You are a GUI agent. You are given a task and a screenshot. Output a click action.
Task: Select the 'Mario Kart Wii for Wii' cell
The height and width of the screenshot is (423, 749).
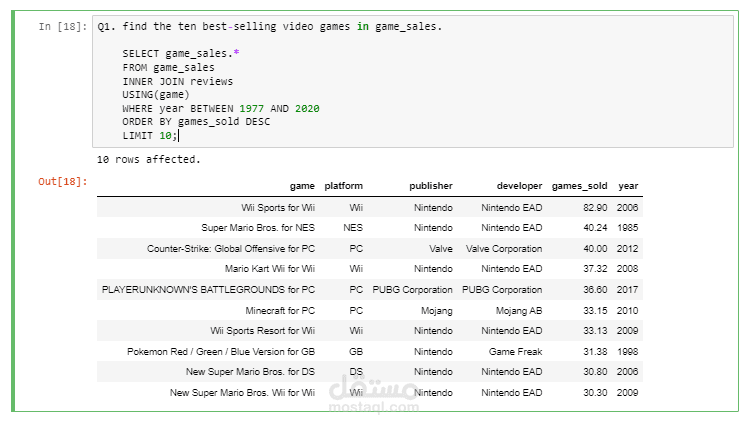pyautogui.click(x=270, y=269)
